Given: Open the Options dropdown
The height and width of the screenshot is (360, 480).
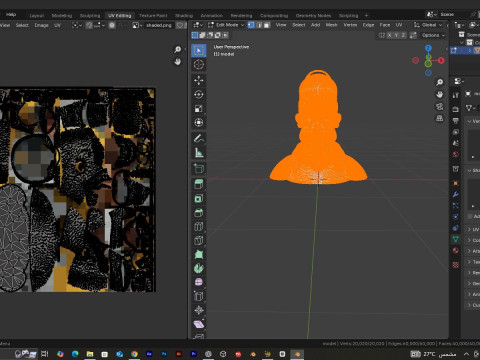Looking at the screenshot, I should coord(433,35).
